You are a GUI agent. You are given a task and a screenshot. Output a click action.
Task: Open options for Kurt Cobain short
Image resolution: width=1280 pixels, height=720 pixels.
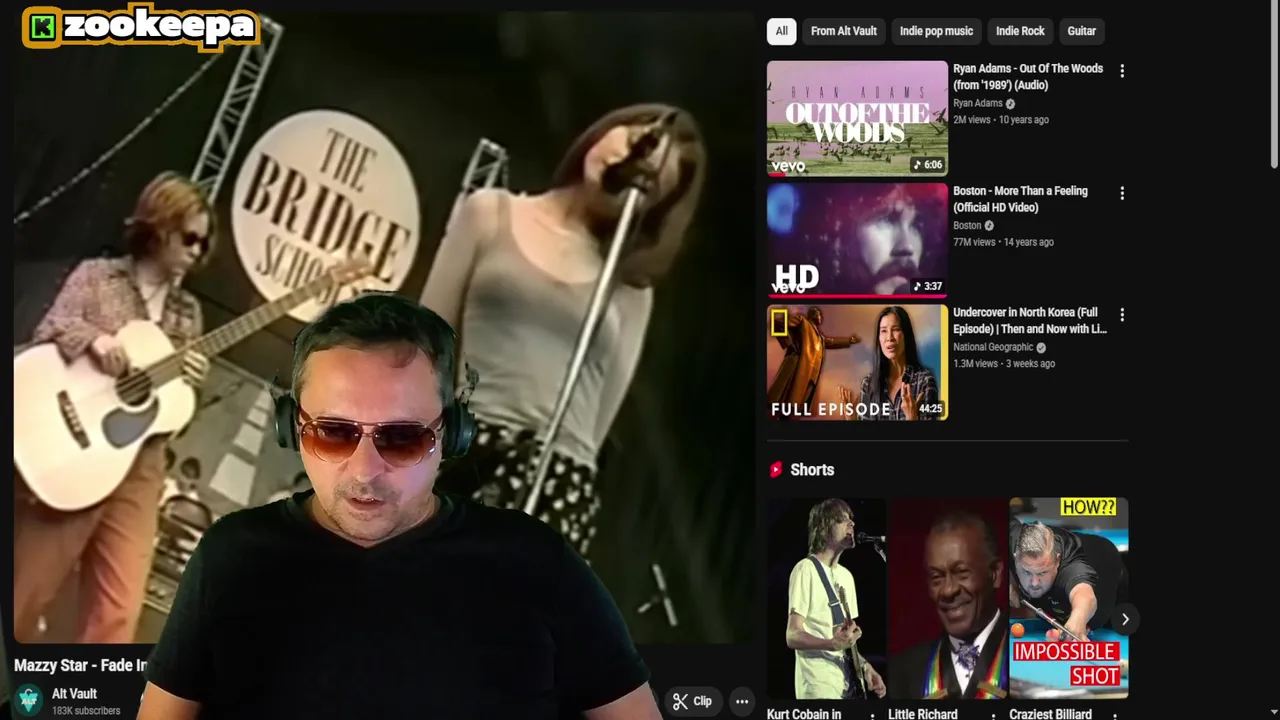coord(872,715)
